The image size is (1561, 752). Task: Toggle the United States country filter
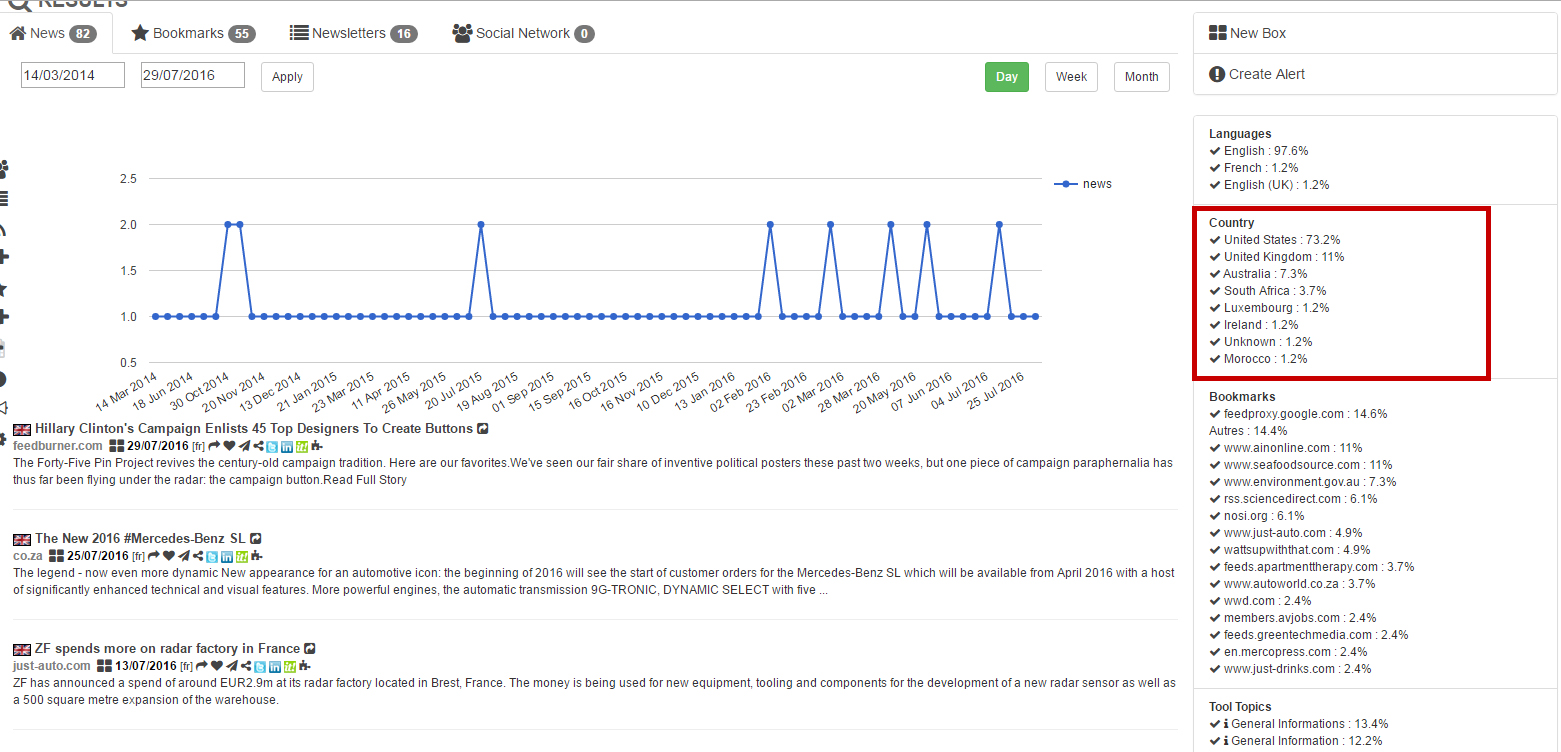(1275, 240)
